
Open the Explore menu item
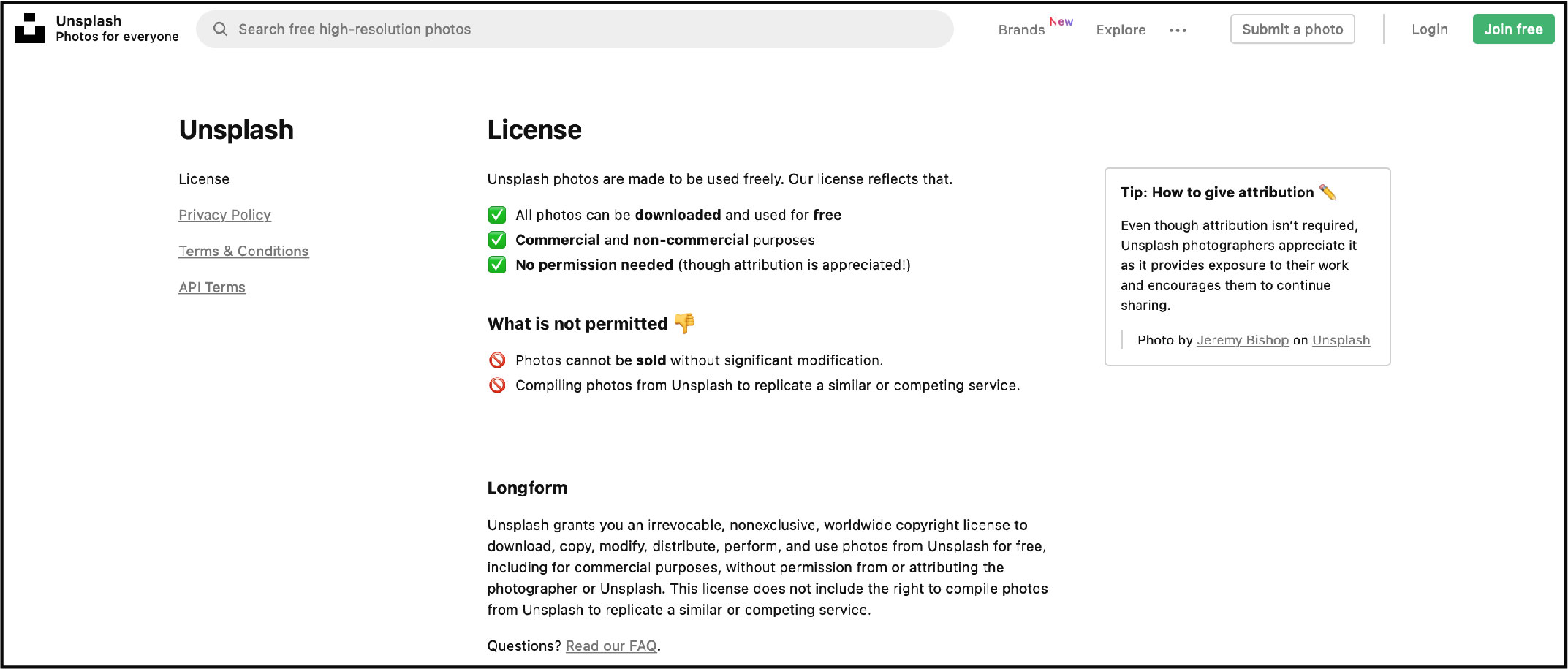click(x=1121, y=30)
